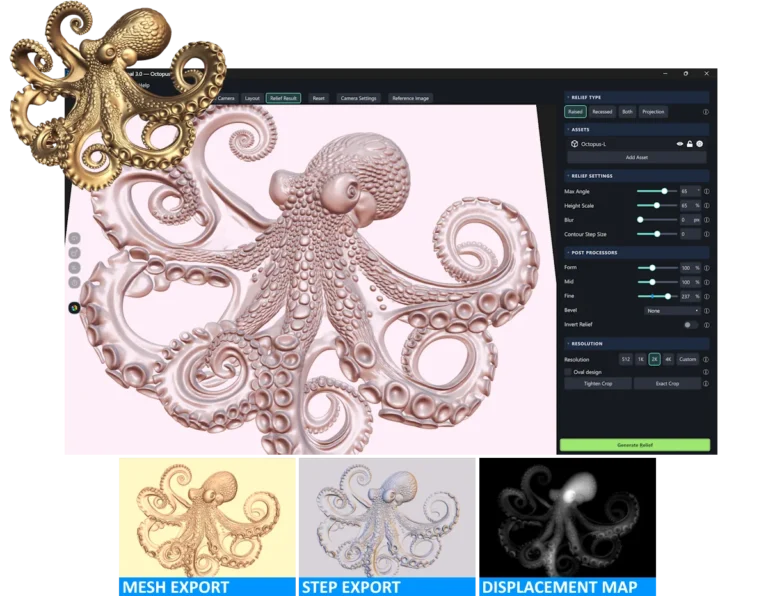Click the info icon for Max Angle
This screenshot has height=596, width=768.
click(x=706, y=191)
